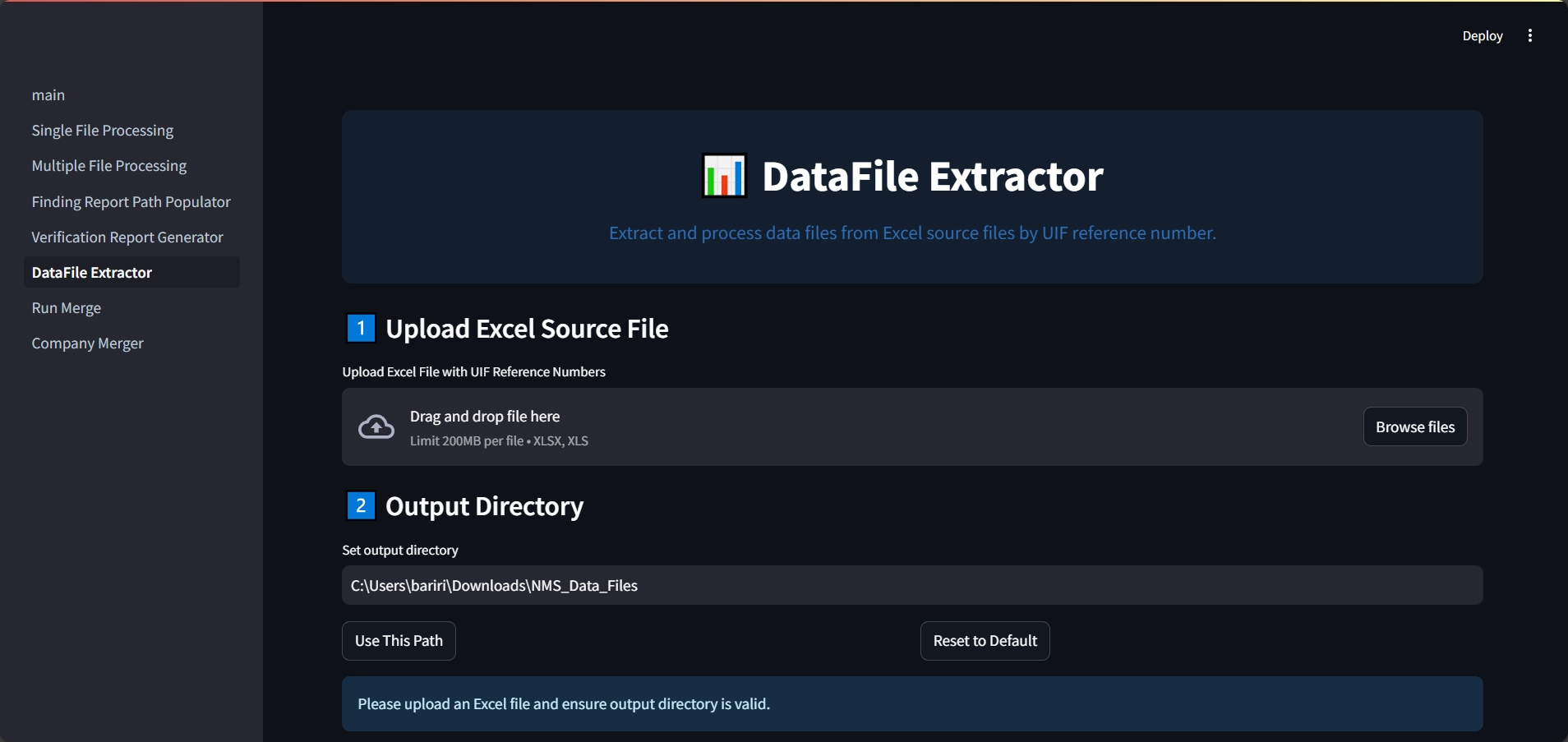This screenshot has width=1568, height=742.
Task: Click Reset to Default button
Action: [985, 641]
